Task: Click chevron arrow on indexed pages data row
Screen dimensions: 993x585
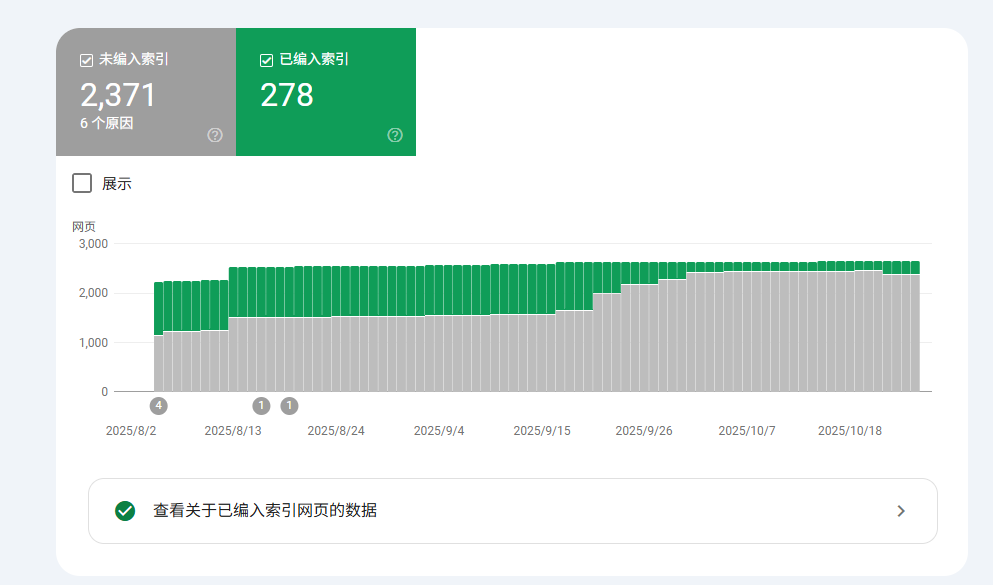Action: point(901,511)
